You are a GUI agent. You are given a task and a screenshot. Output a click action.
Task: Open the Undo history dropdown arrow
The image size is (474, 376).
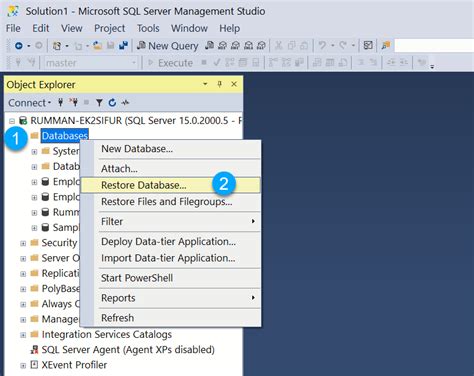click(332, 46)
